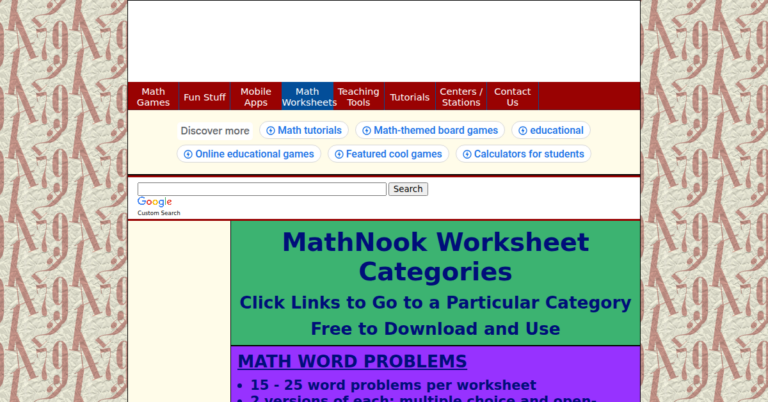The height and width of the screenshot is (402, 768).
Task: Open Centers / Stations nav item
Action: pyautogui.click(x=461, y=96)
